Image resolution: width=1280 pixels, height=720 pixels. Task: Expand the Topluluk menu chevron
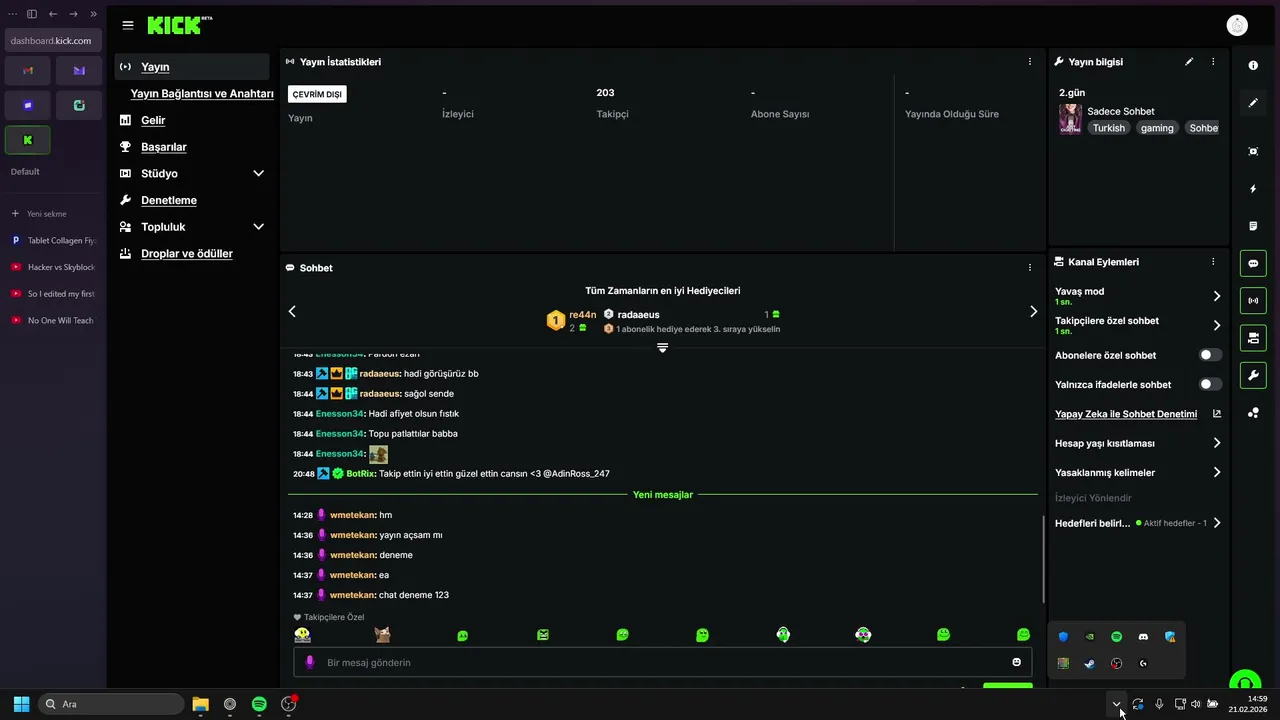tap(258, 227)
